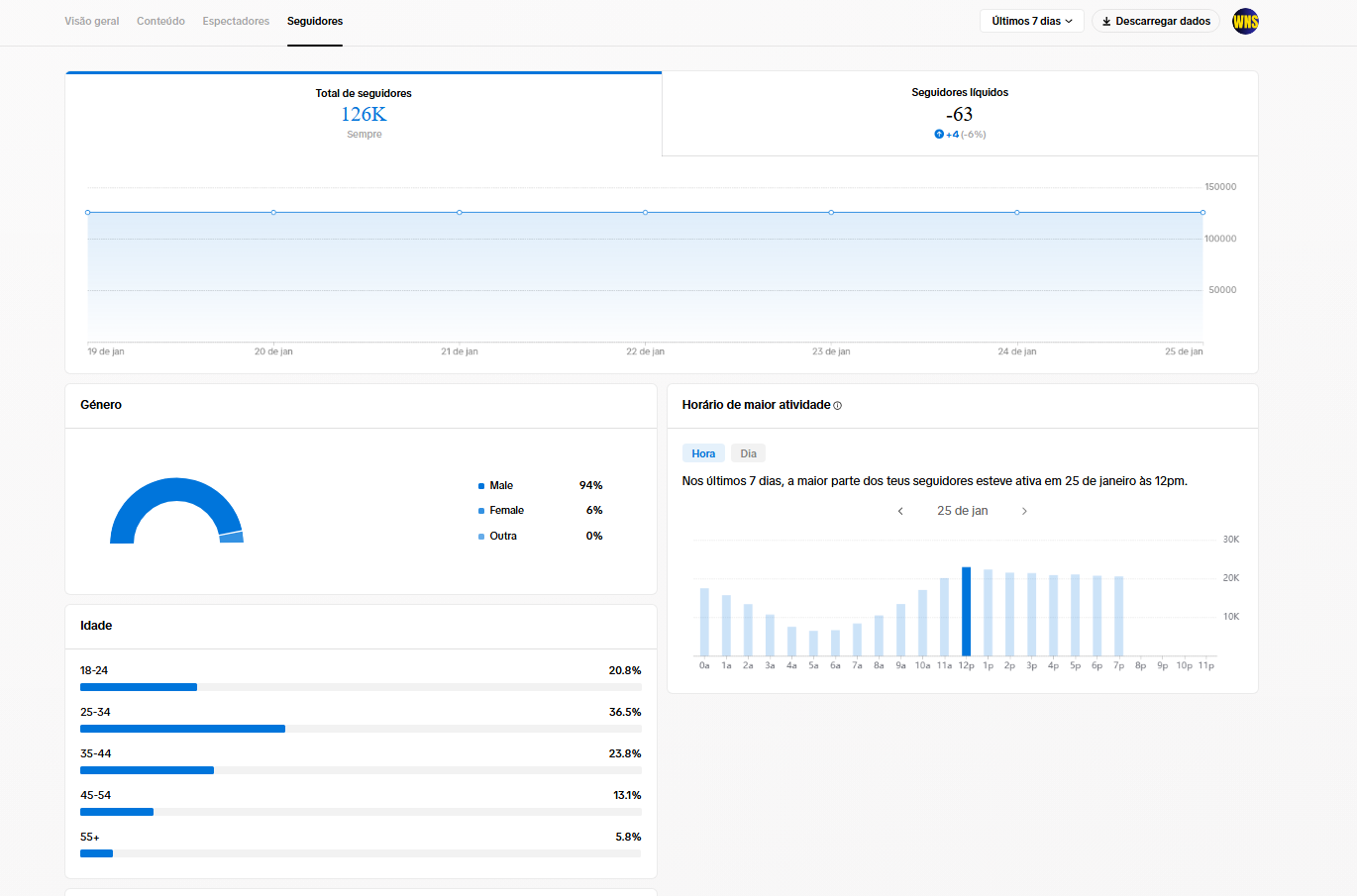1357x896 pixels.
Task: Select the Seguidores tab
Action: click(x=315, y=21)
